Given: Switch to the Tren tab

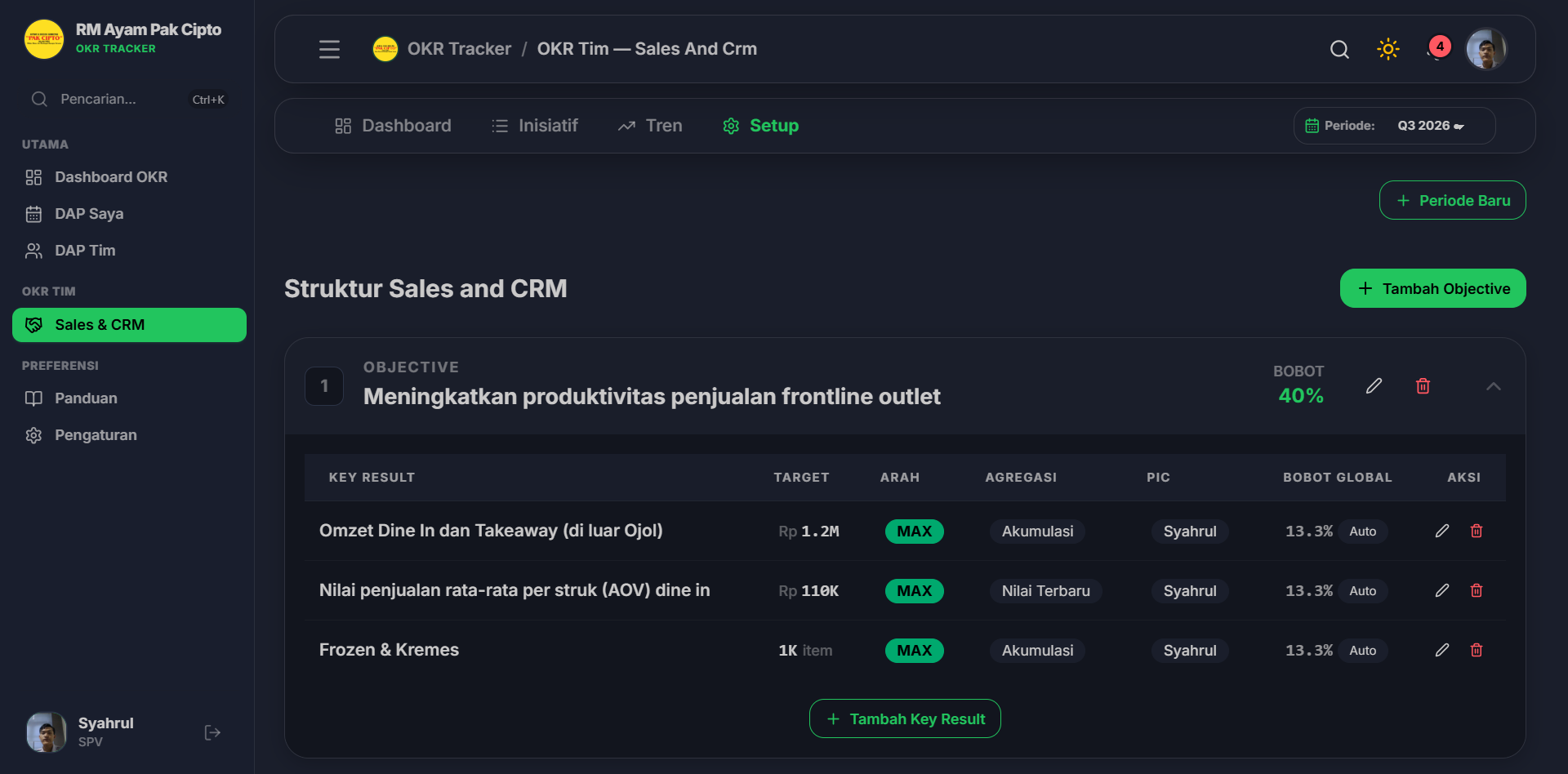Looking at the screenshot, I should click(650, 126).
